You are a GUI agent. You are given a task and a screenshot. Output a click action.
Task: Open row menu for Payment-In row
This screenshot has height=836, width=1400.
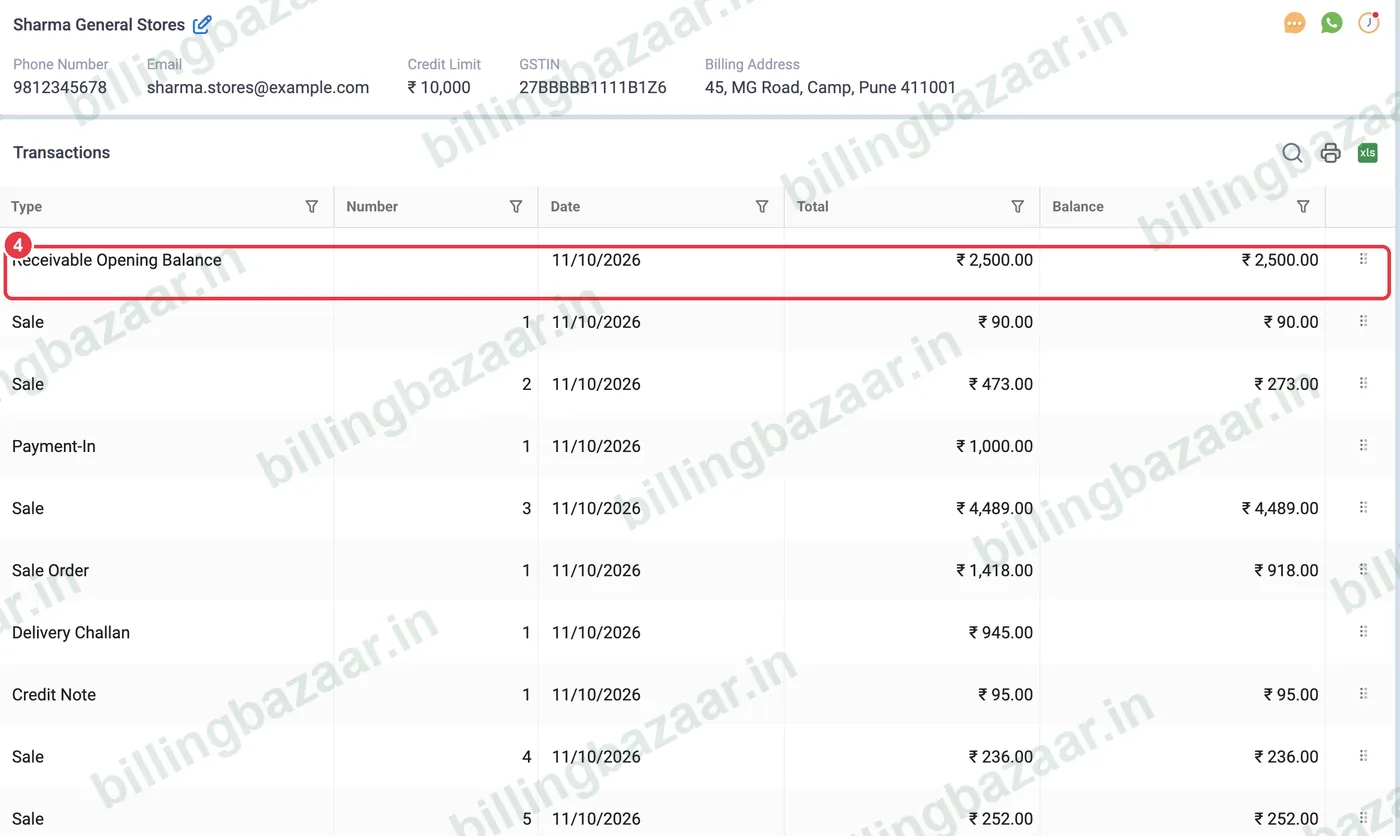click(x=1363, y=446)
